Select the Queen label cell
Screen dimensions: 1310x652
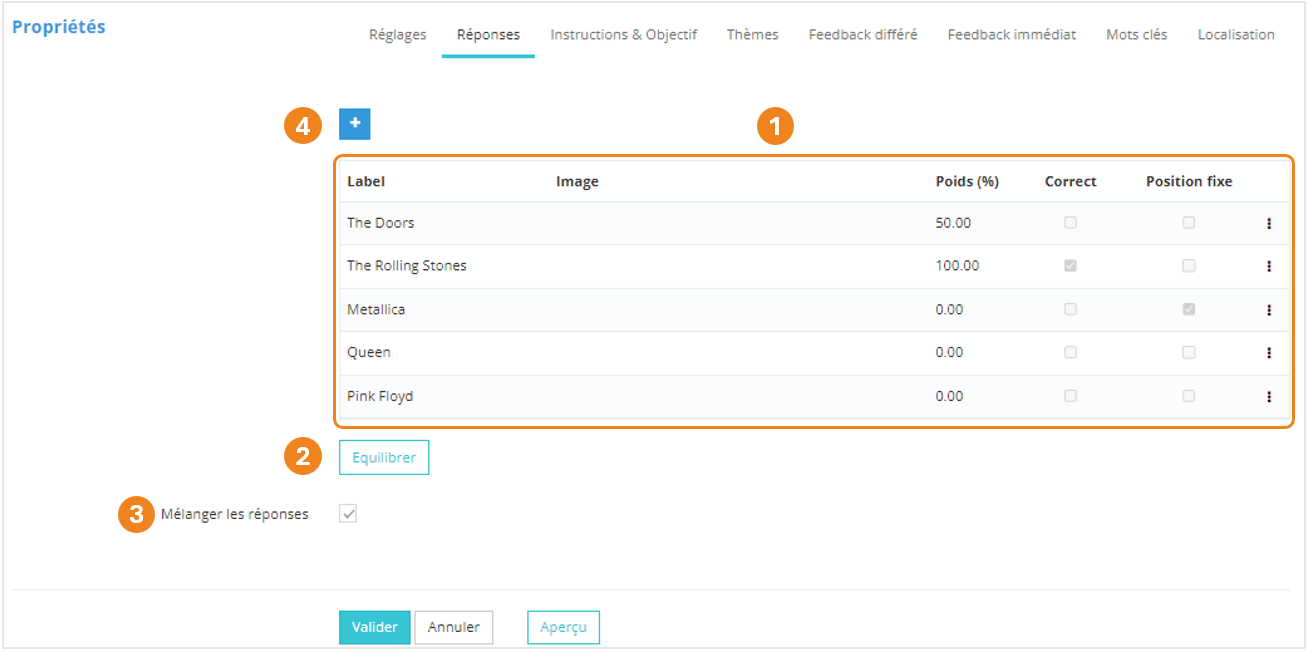(369, 353)
